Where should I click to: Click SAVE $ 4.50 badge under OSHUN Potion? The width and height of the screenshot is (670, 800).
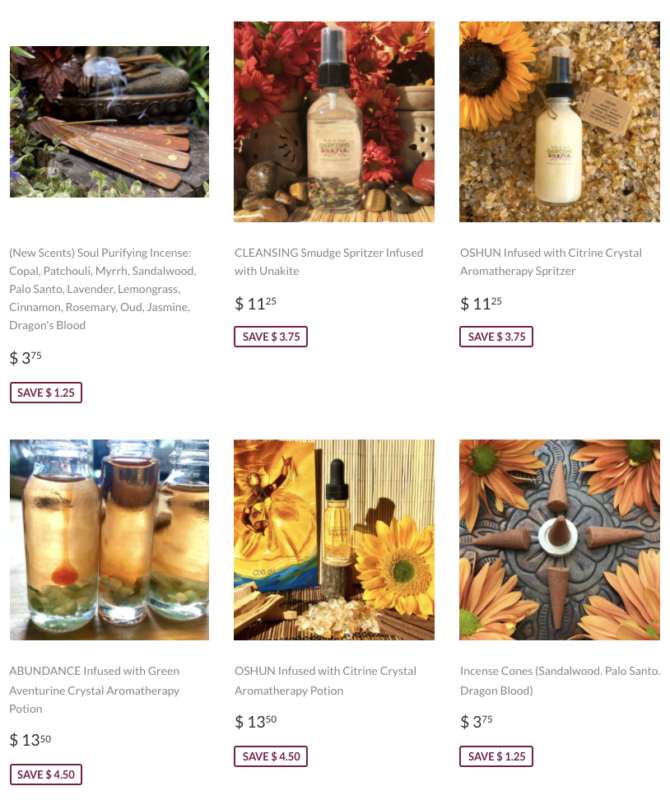click(x=271, y=756)
